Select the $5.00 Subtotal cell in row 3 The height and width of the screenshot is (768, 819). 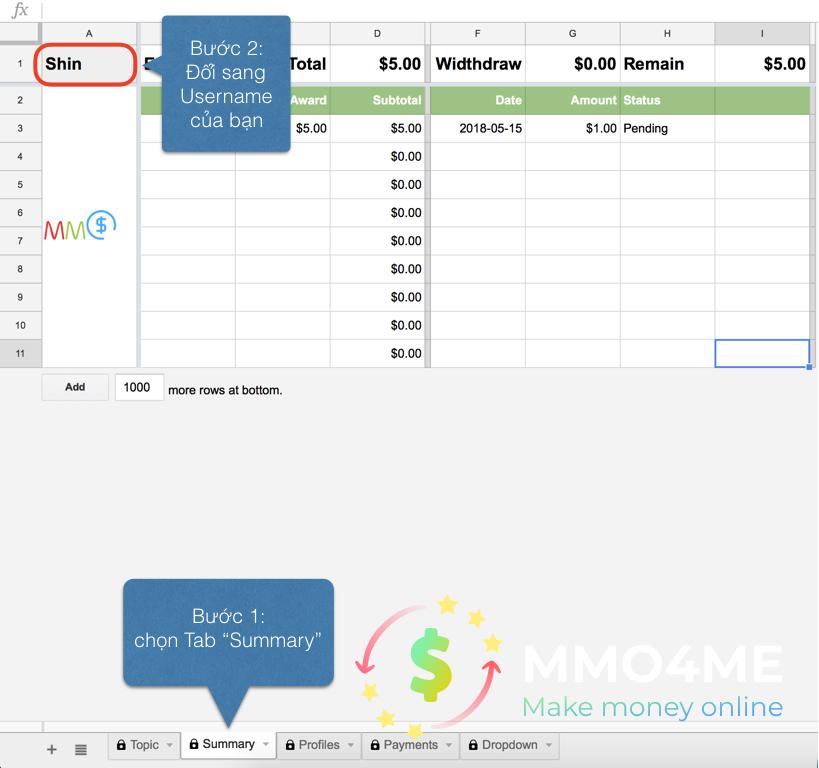tap(377, 129)
